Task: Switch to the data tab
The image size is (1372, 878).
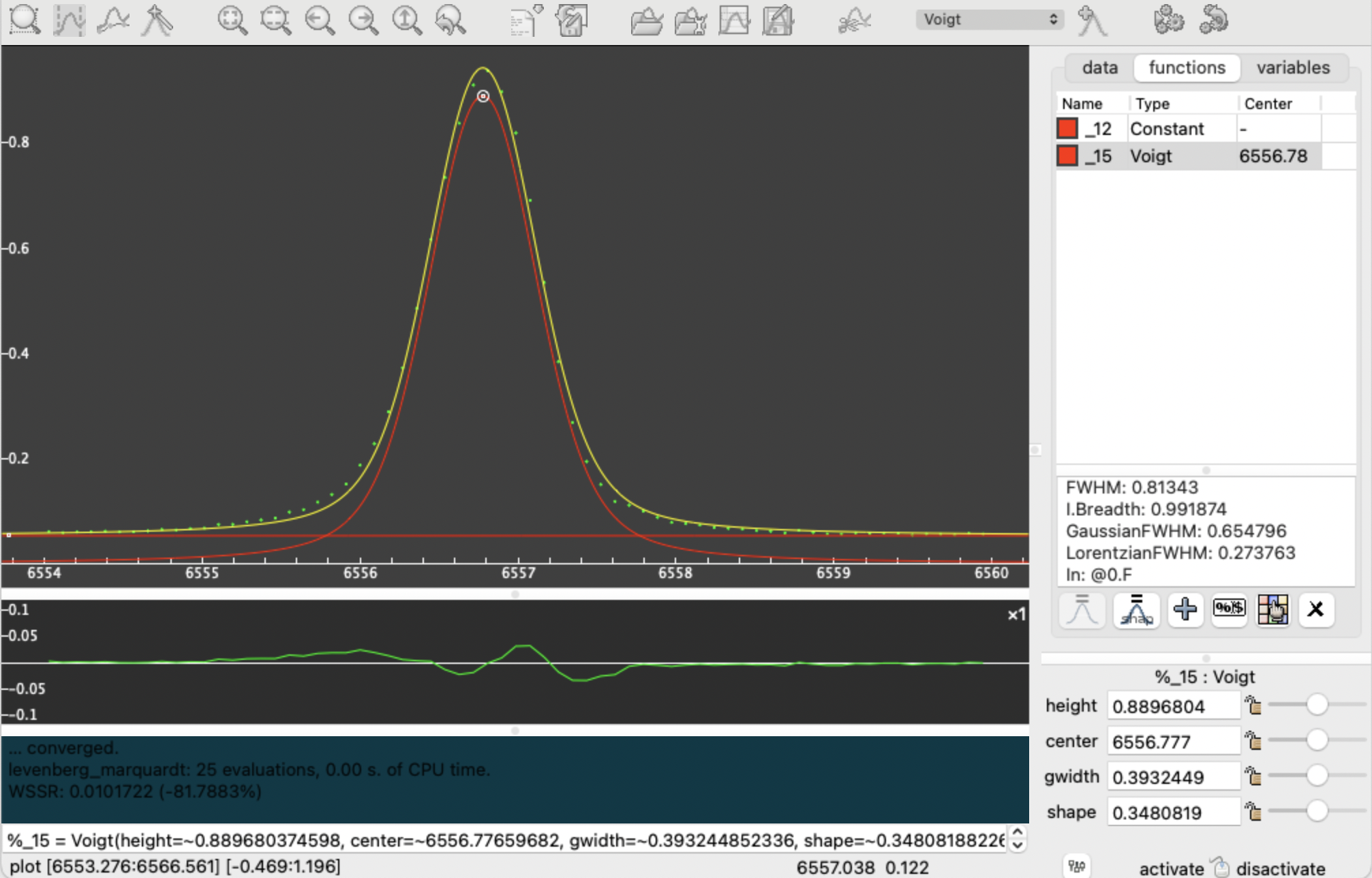Action: [x=1099, y=67]
